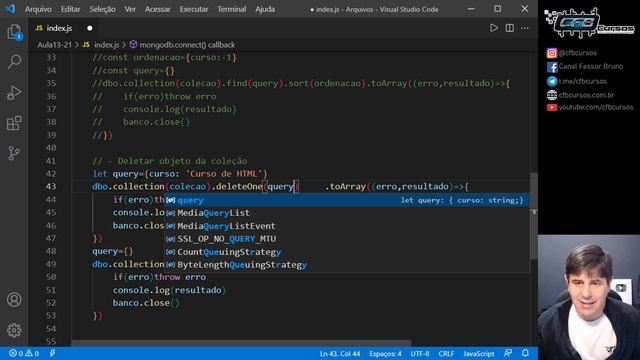Open the Seleção menu

[102, 9]
